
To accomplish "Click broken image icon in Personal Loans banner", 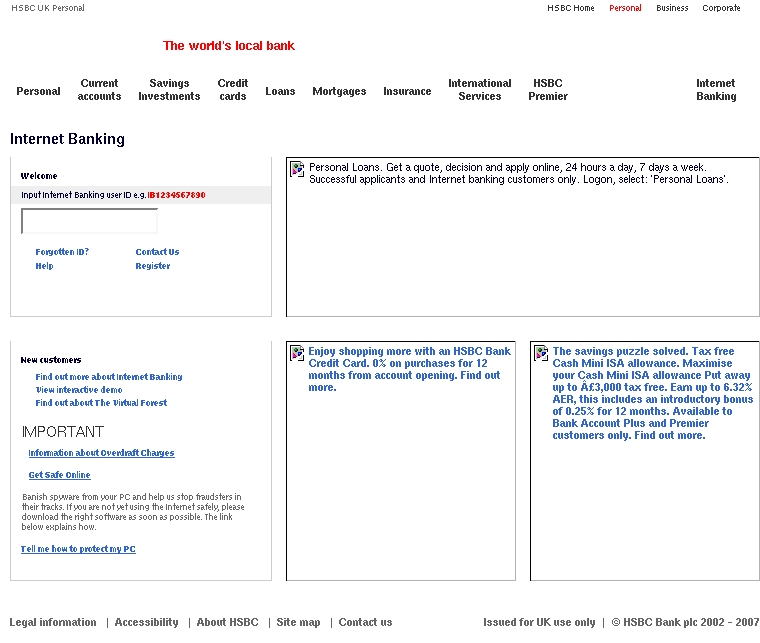I will click(x=297, y=169).
